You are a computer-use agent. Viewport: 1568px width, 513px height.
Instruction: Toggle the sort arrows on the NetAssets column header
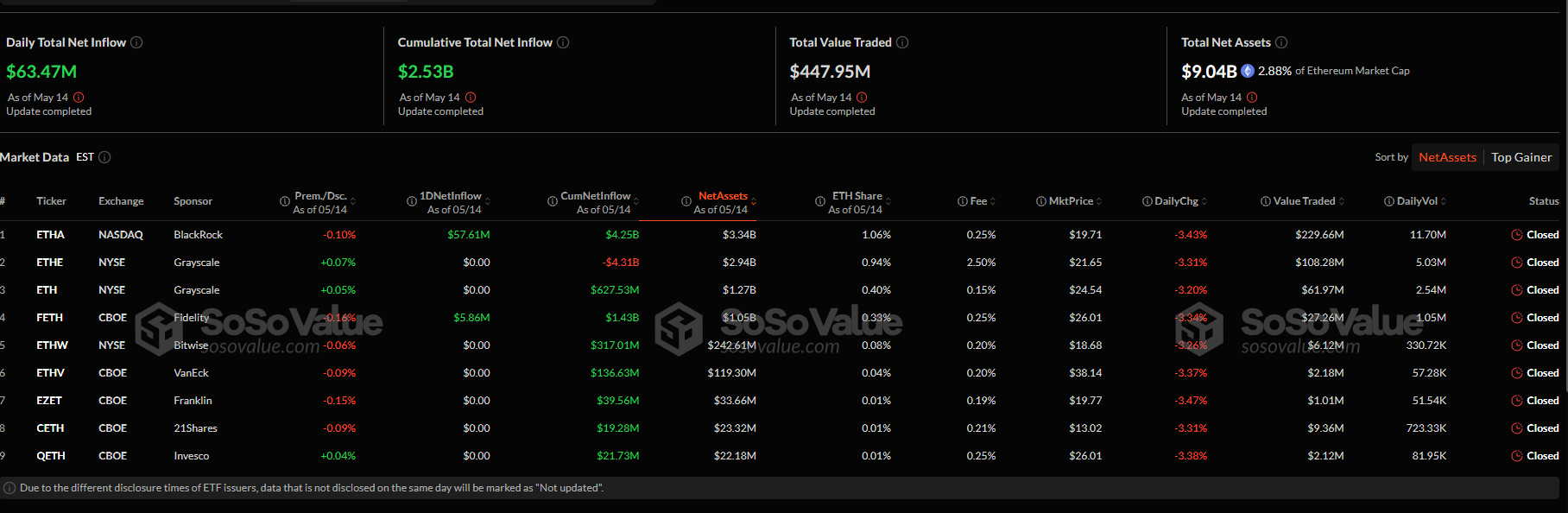(754, 201)
